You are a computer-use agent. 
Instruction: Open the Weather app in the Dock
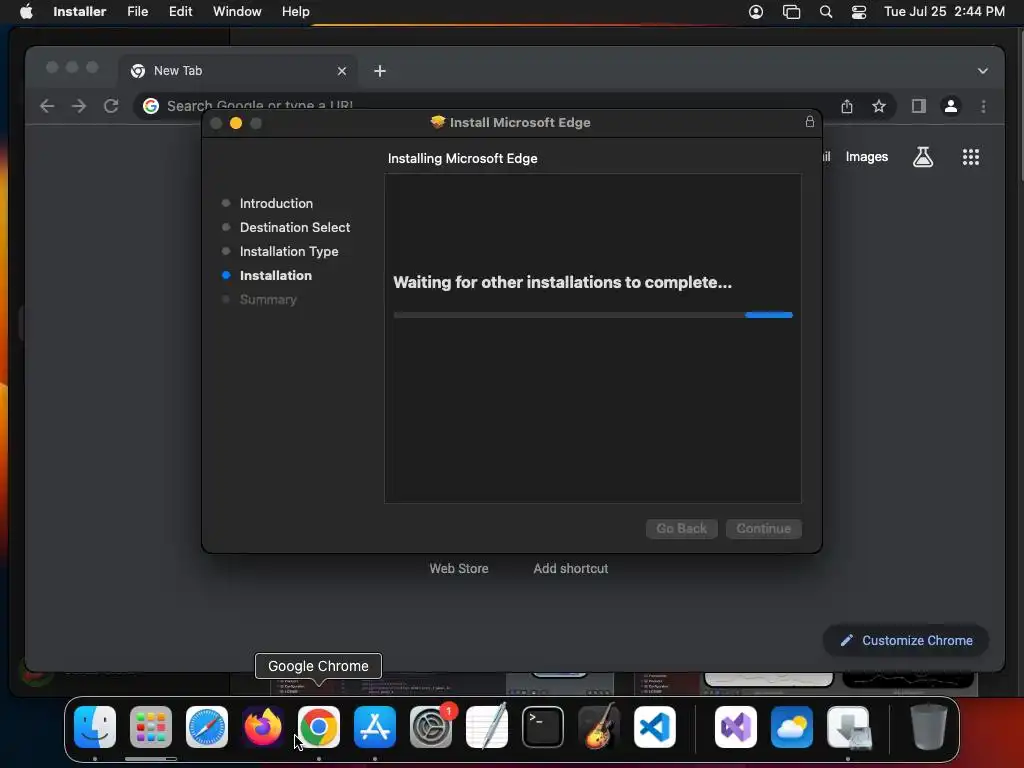[x=792, y=727]
